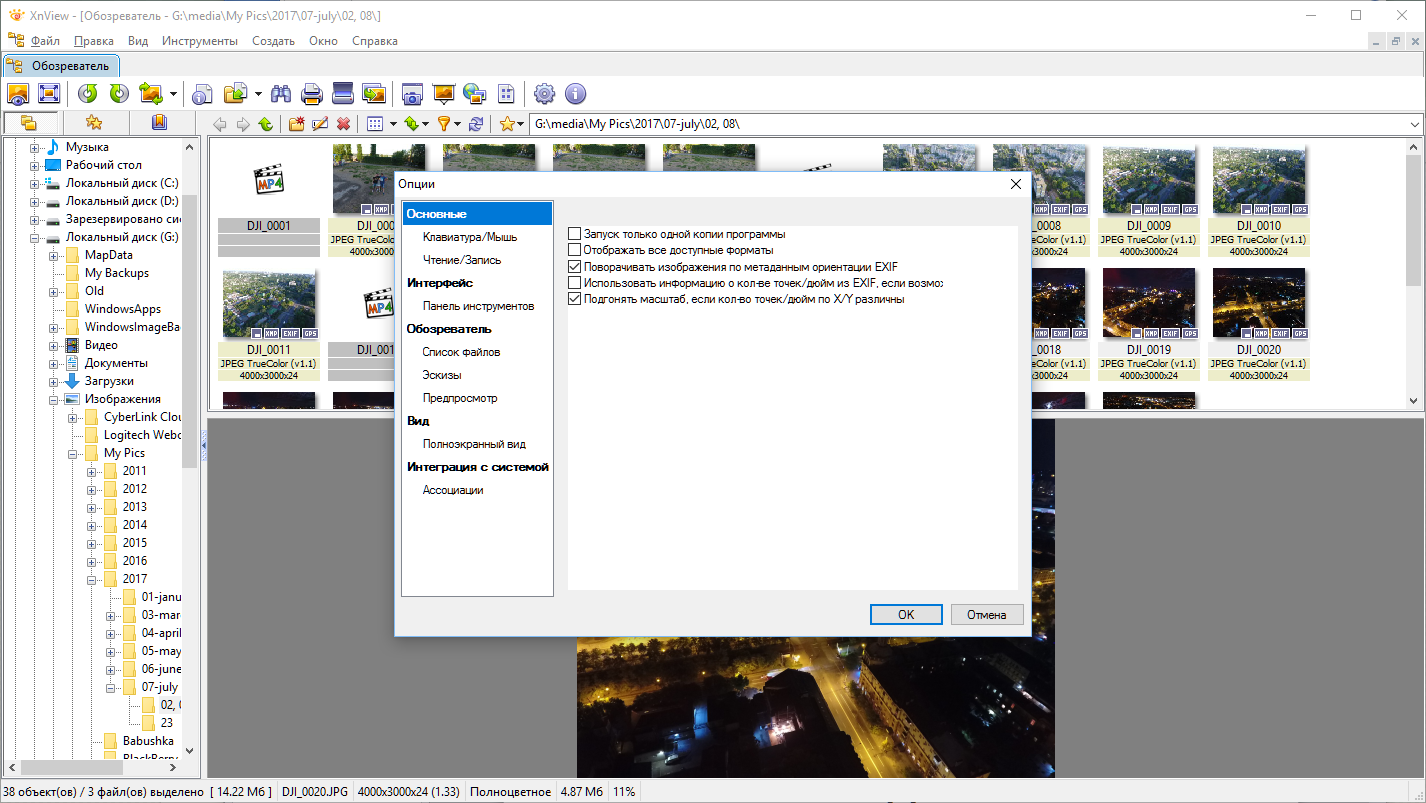
Task: Click the About info icon in toolbar
Action: click(x=575, y=94)
